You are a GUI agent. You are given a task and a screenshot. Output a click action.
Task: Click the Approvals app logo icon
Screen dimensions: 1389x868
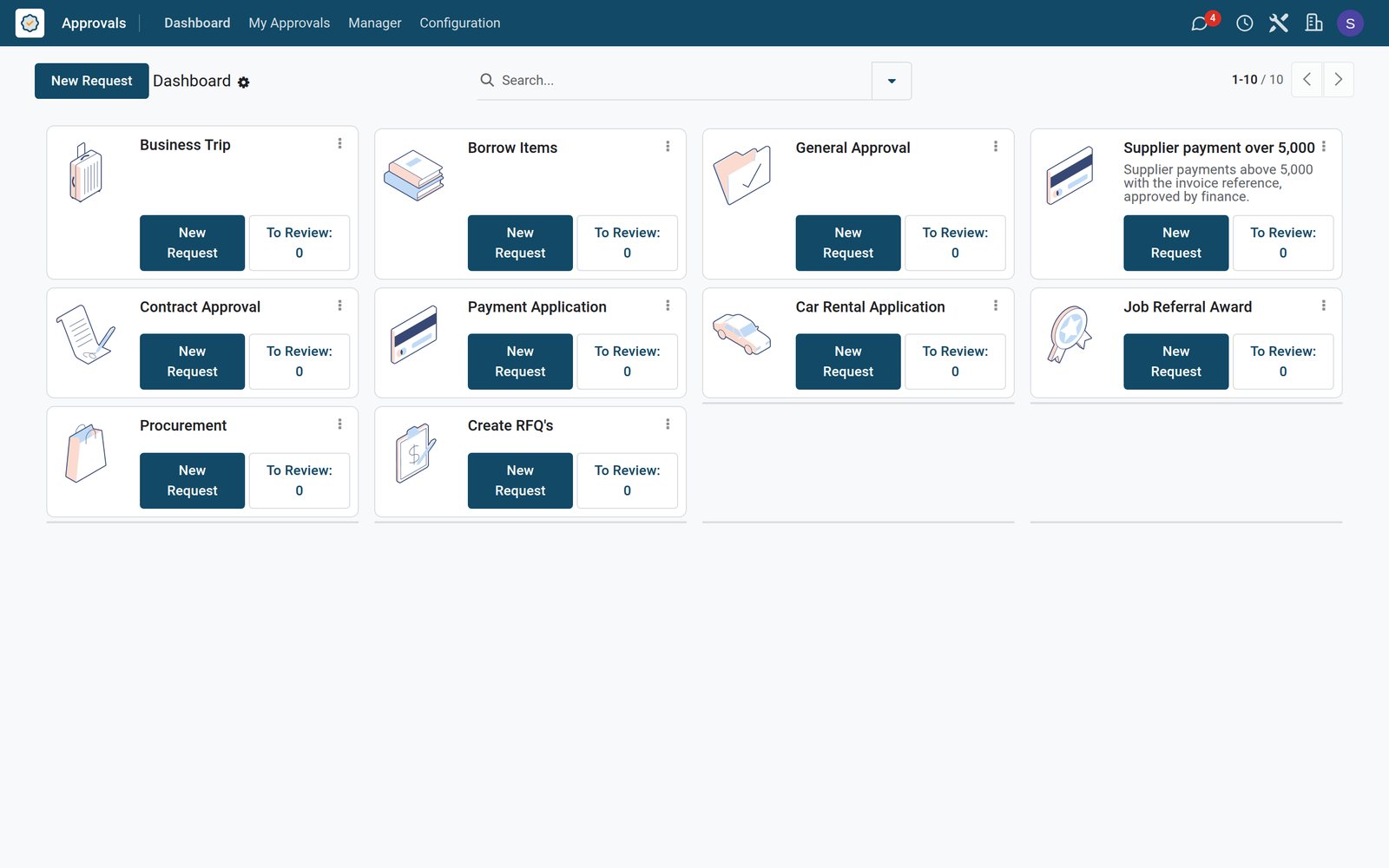(x=30, y=23)
